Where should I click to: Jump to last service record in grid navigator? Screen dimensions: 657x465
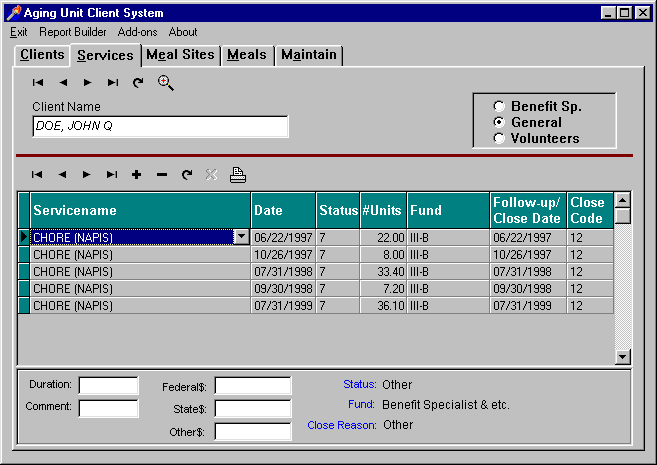point(112,175)
